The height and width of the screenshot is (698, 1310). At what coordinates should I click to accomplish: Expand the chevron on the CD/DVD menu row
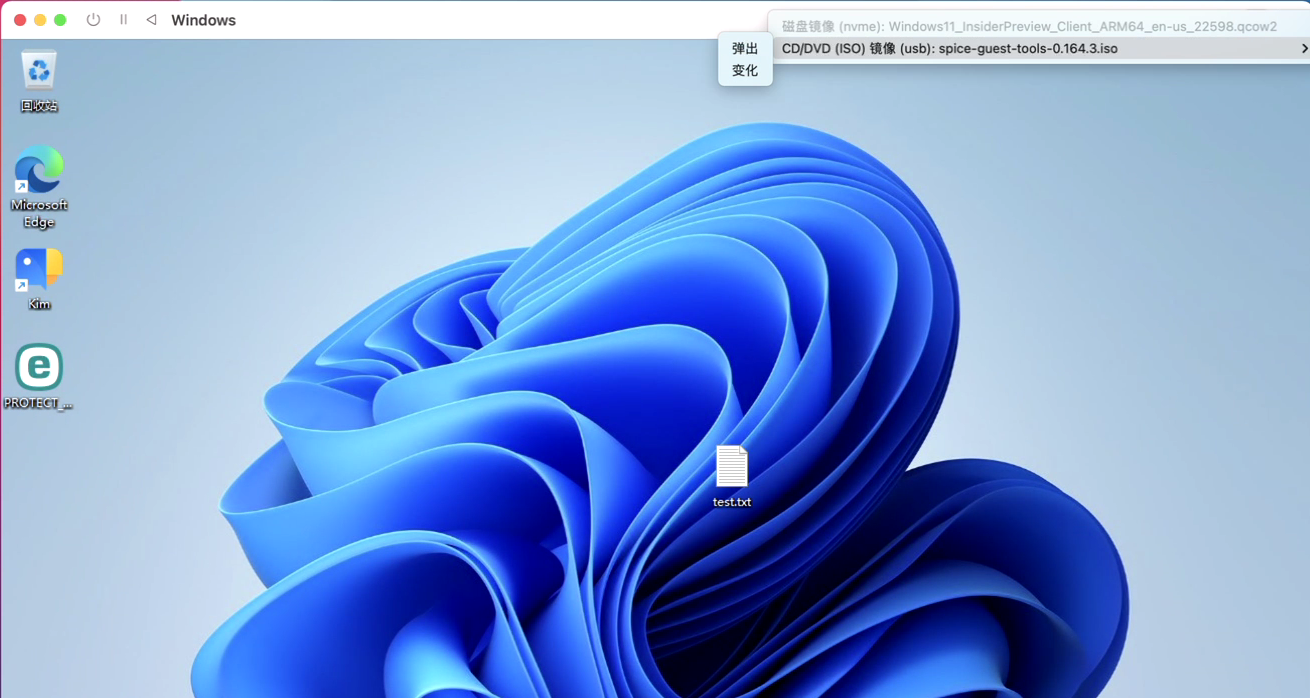point(1303,48)
